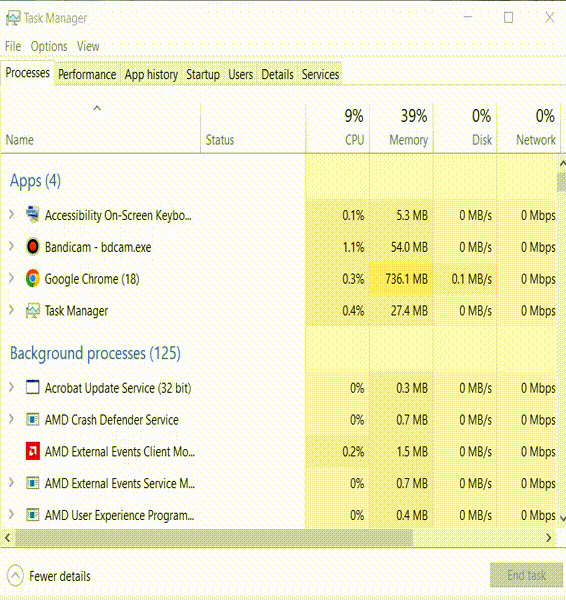Select Google Chrome 736.1 MB memory cell

(401, 279)
